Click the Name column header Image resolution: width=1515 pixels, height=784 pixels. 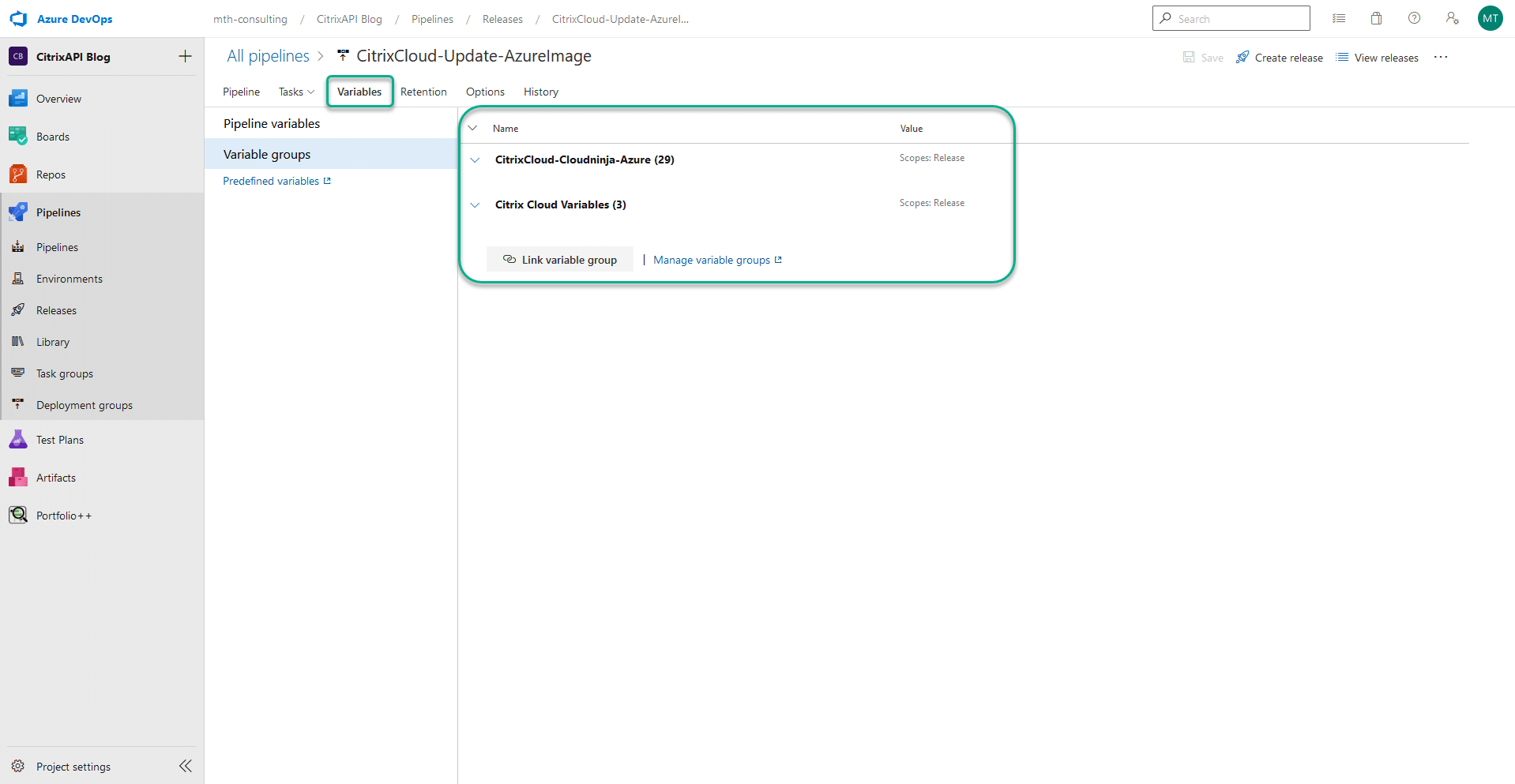tap(506, 128)
